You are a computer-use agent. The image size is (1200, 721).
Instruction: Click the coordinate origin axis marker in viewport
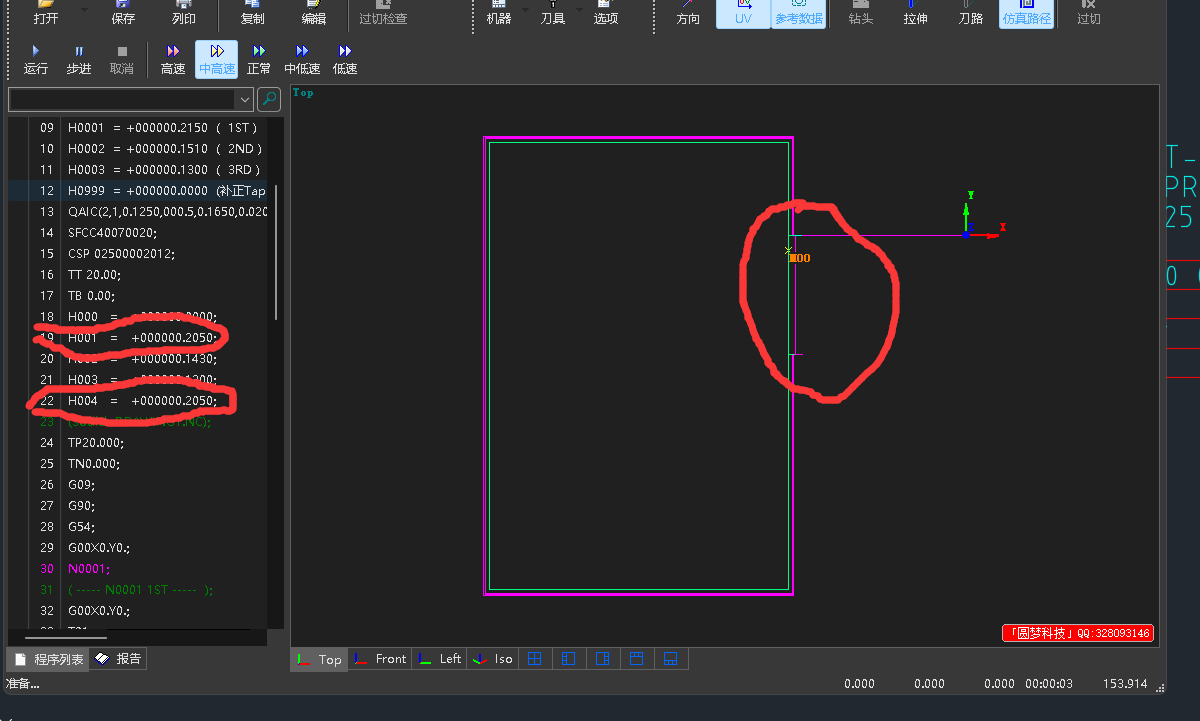tap(967, 234)
